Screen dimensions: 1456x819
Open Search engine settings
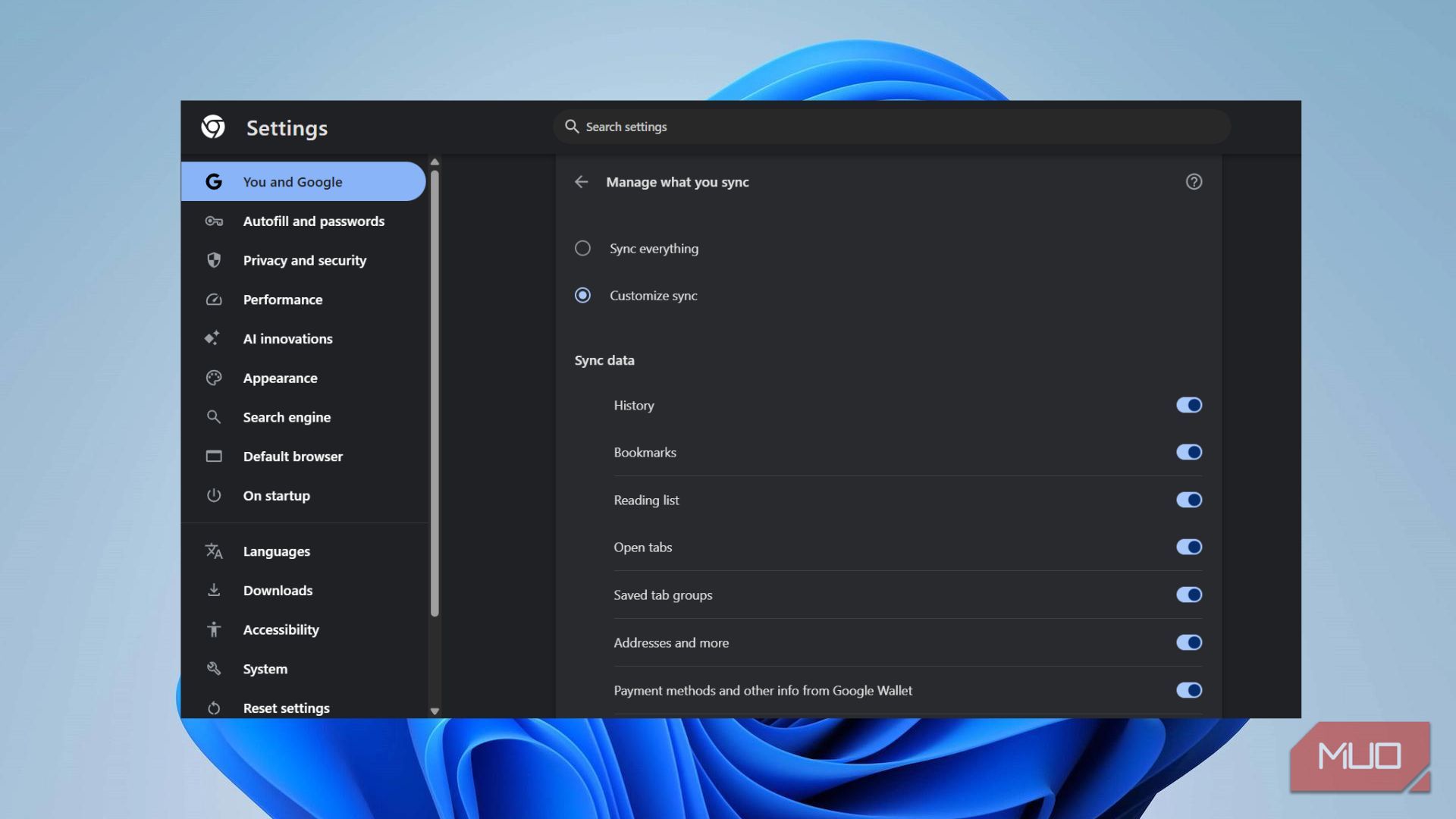click(x=303, y=417)
